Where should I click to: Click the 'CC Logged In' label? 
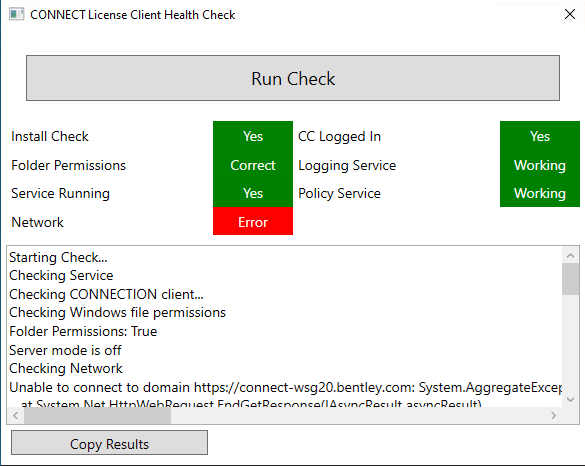point(340,136)
